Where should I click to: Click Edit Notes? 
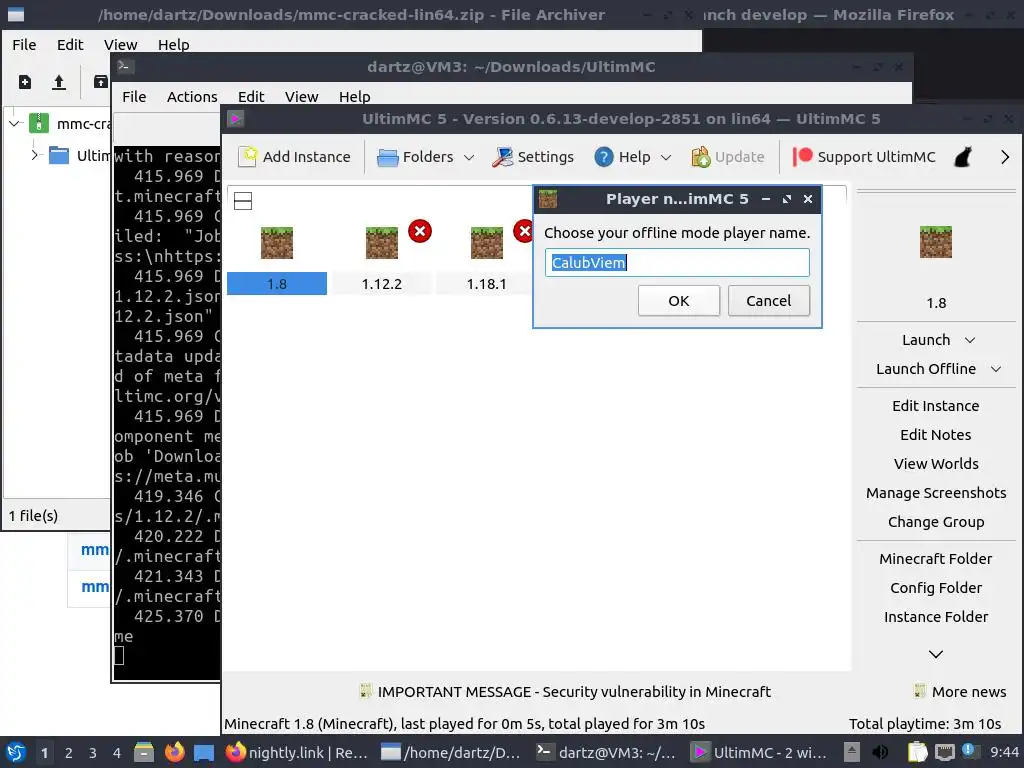pos(936,435)
